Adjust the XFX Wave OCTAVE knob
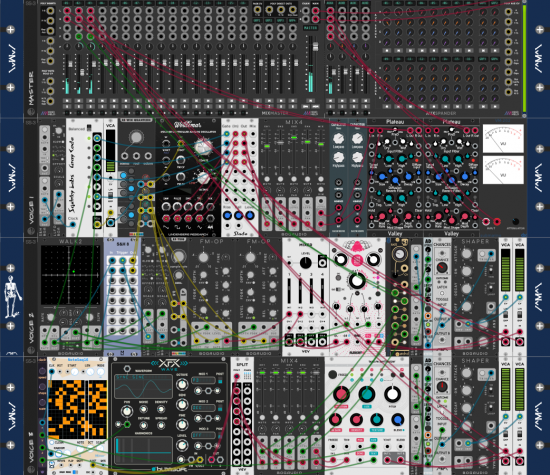550x475 pixels. (x=181, y=385)
